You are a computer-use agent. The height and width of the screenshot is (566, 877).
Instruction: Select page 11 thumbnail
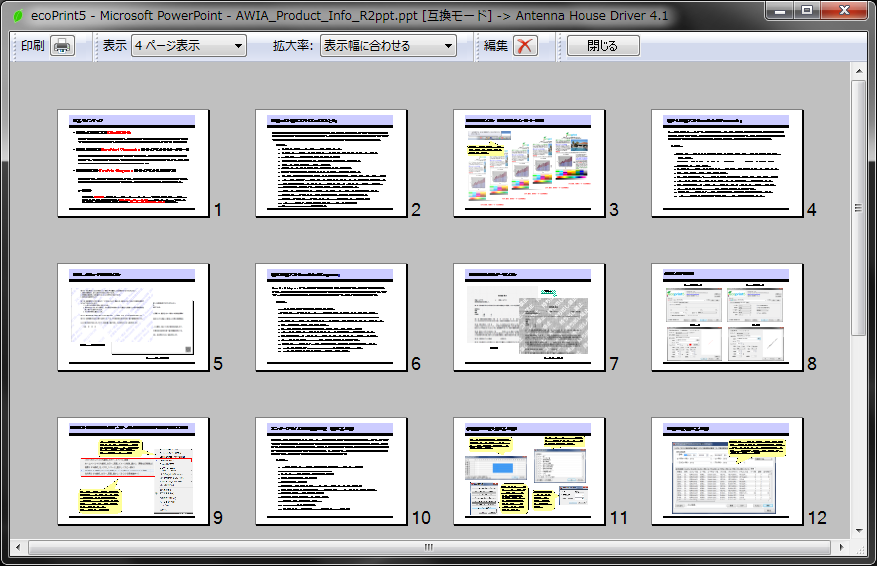coord(529,471)
